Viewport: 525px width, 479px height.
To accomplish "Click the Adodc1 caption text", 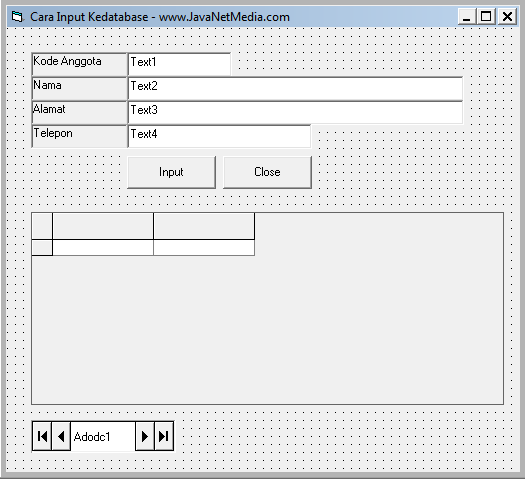I will [92, 437].
